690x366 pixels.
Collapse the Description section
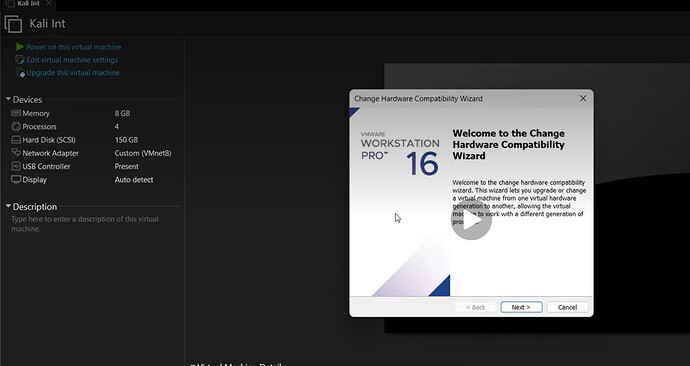8,205
